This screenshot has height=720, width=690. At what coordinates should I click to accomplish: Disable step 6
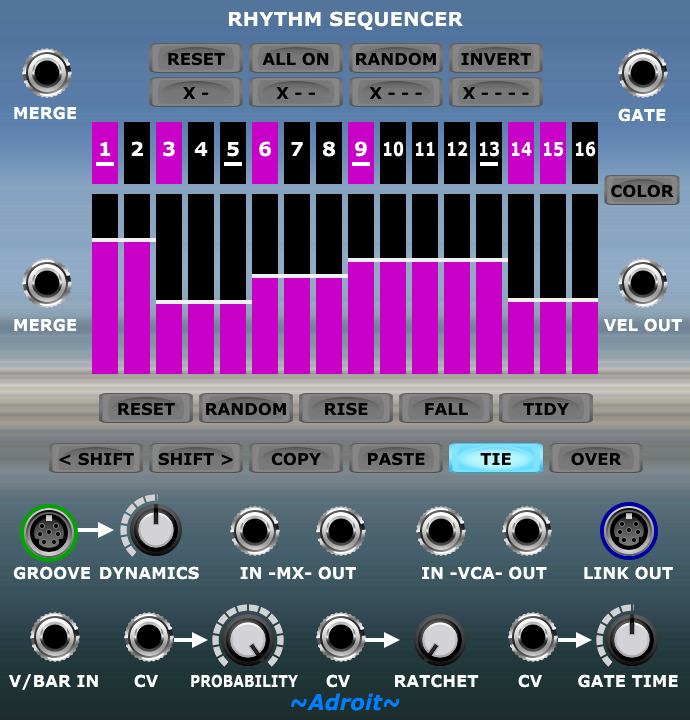[265, 153]
